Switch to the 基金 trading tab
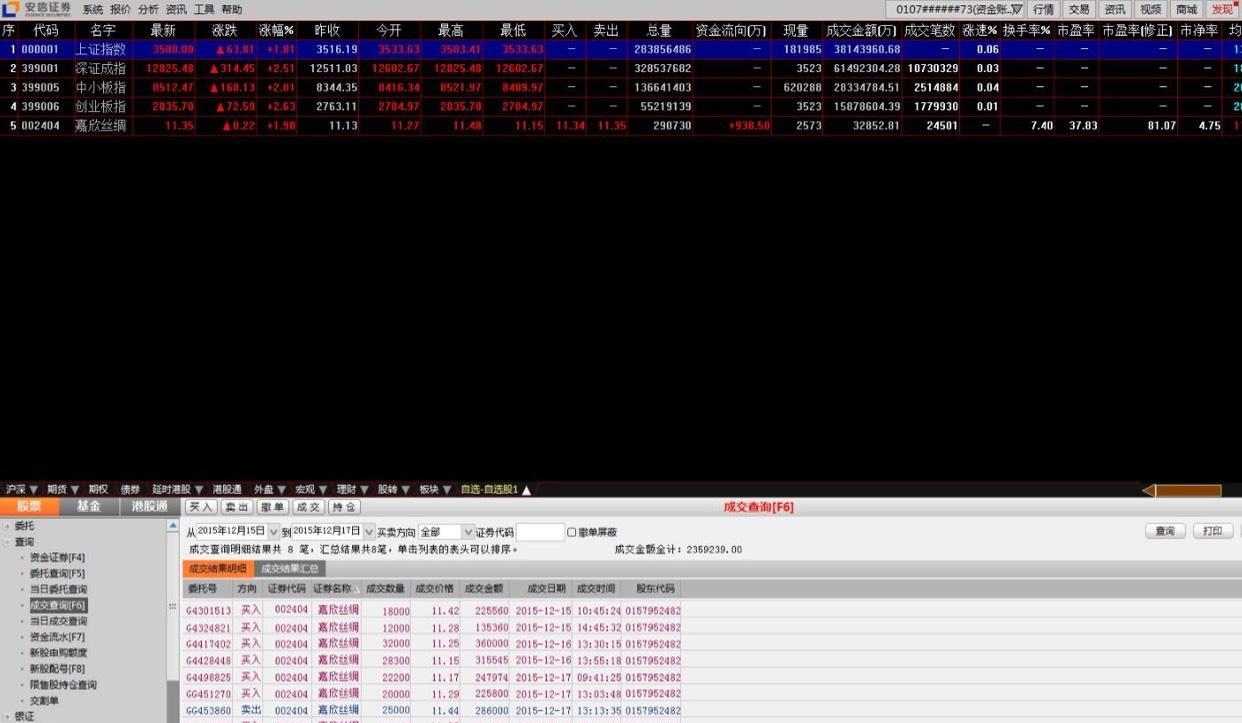 pos(89,507)
